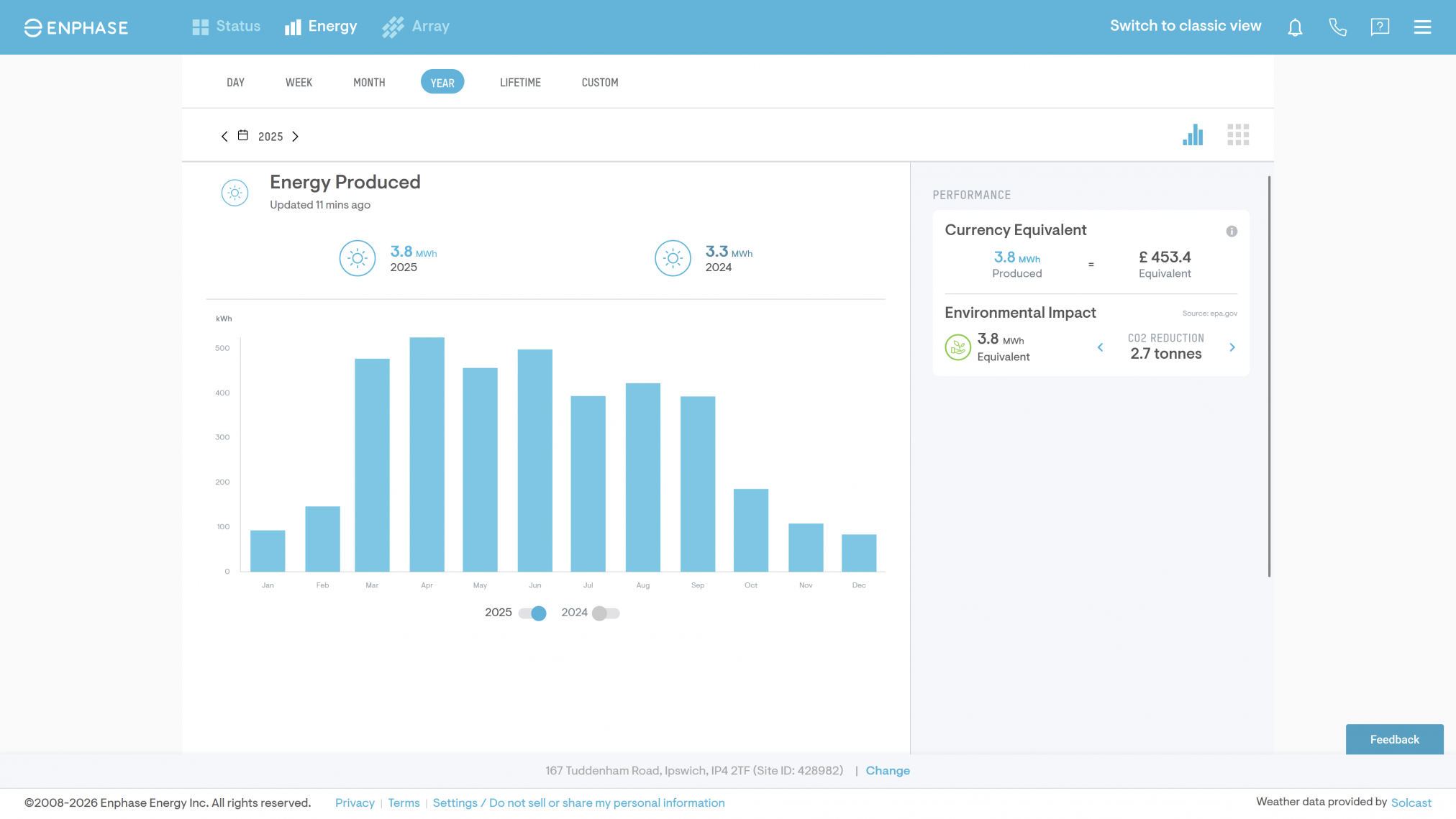Image resolution: width=1456 pixels, height=819 pixels.
Task: Enable the 2024 comparison toggle
Action: [605, 613]
